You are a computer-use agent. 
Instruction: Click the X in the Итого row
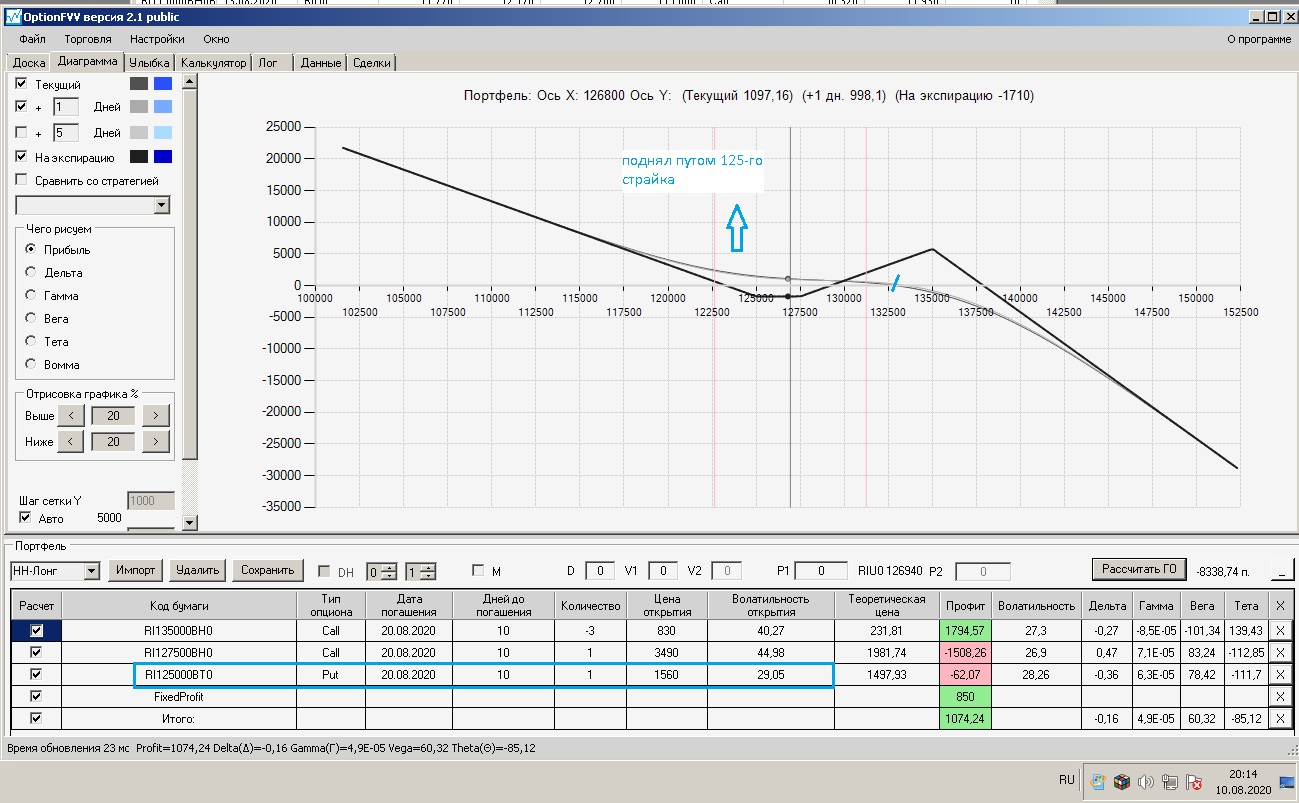click(x=1280, y=718)
